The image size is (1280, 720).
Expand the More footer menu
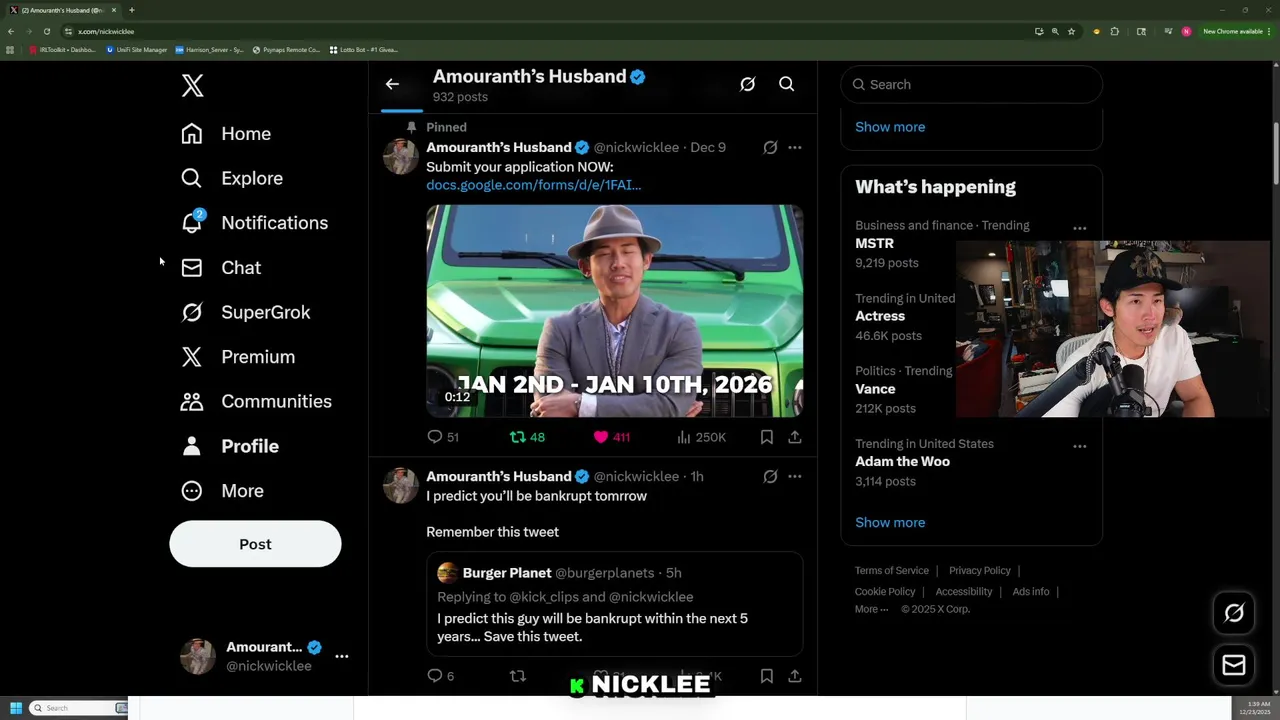pos(871,609)
